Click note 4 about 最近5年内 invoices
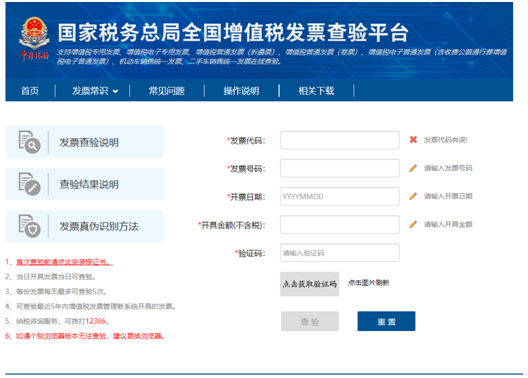528x378 pixels. click(90, 306)
